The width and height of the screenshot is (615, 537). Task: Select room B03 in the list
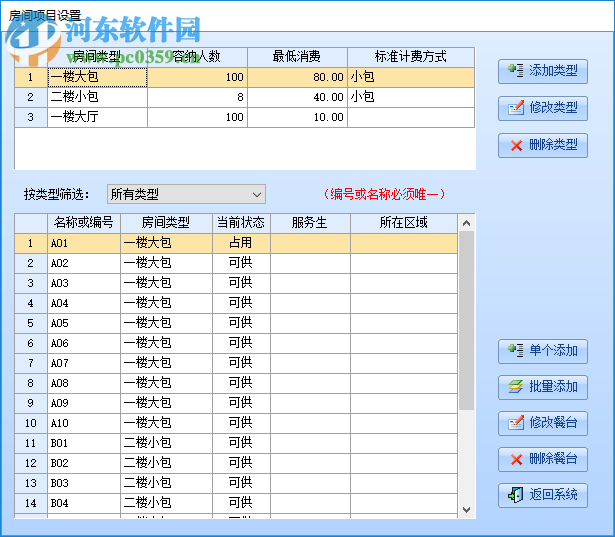pyautogui.click(x=236, y=483)
